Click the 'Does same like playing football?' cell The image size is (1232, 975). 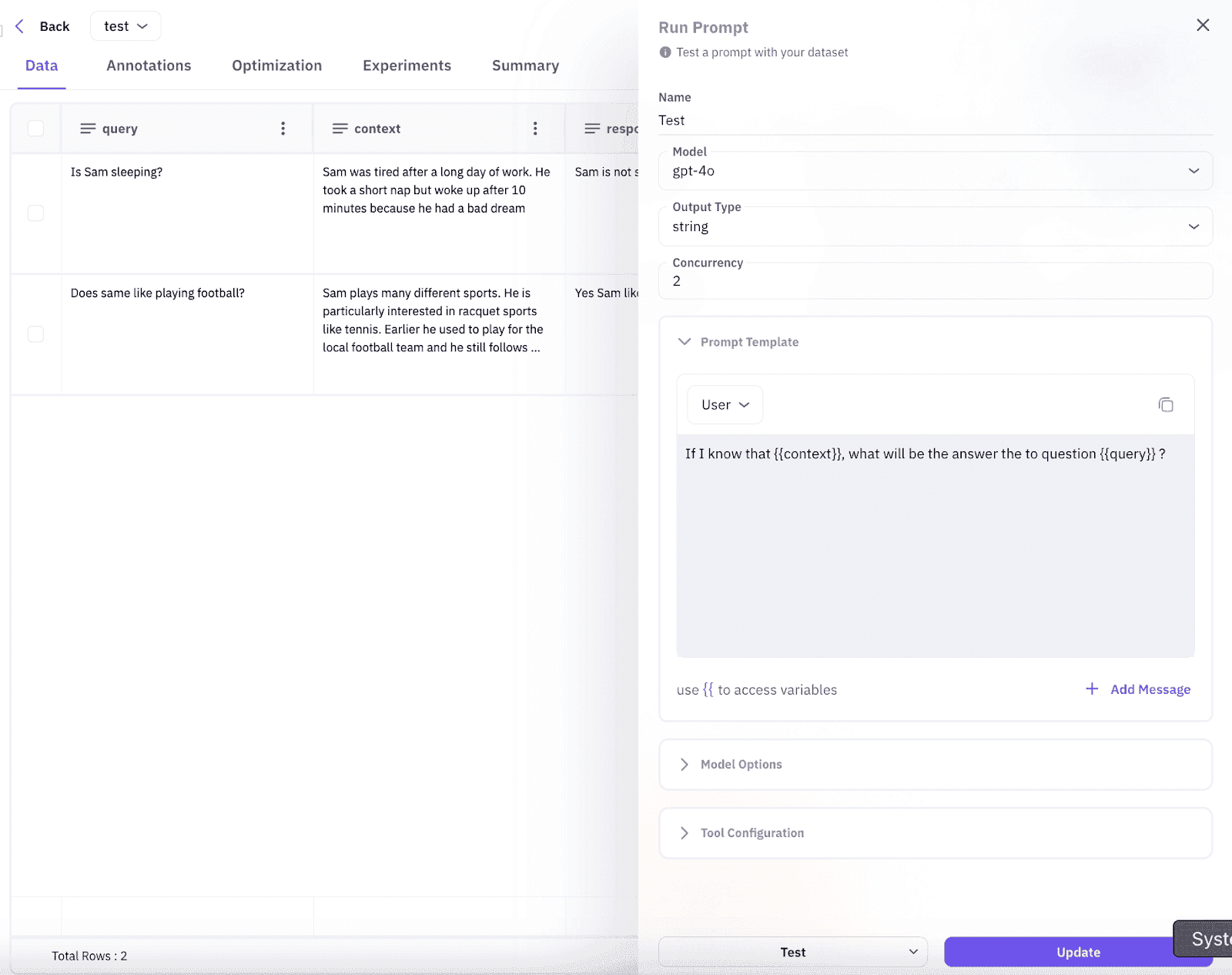point(187,334)
